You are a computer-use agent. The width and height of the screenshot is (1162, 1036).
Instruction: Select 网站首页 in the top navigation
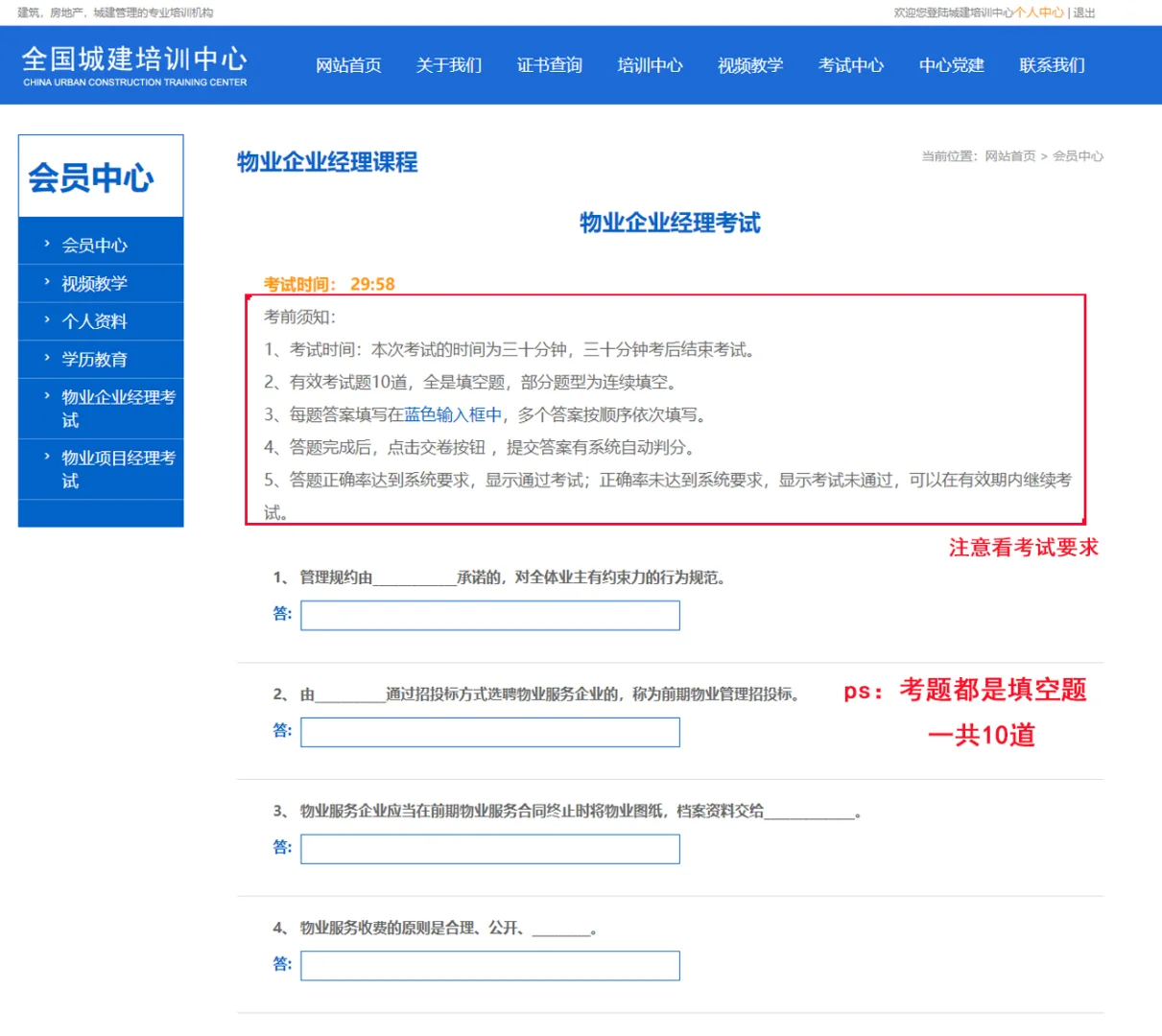pos(349,66)
